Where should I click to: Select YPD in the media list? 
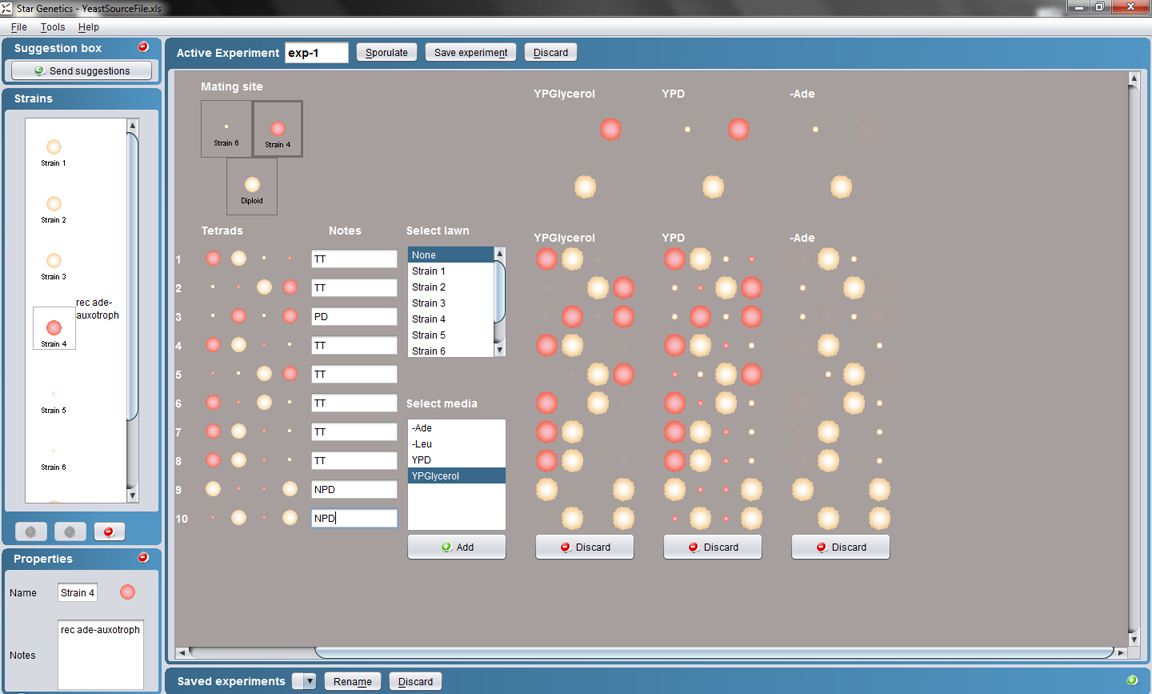[x=422, y=460]
